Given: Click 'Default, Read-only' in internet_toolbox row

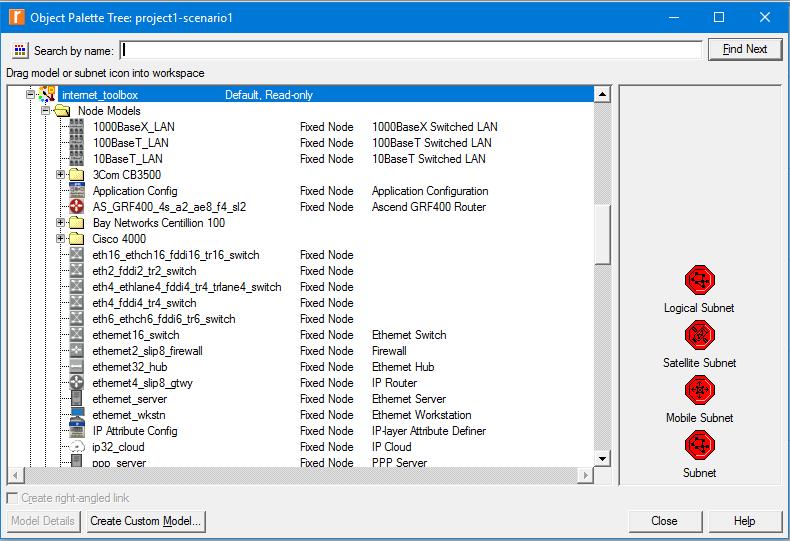Looking at the screenshot, I should point(269,95).
